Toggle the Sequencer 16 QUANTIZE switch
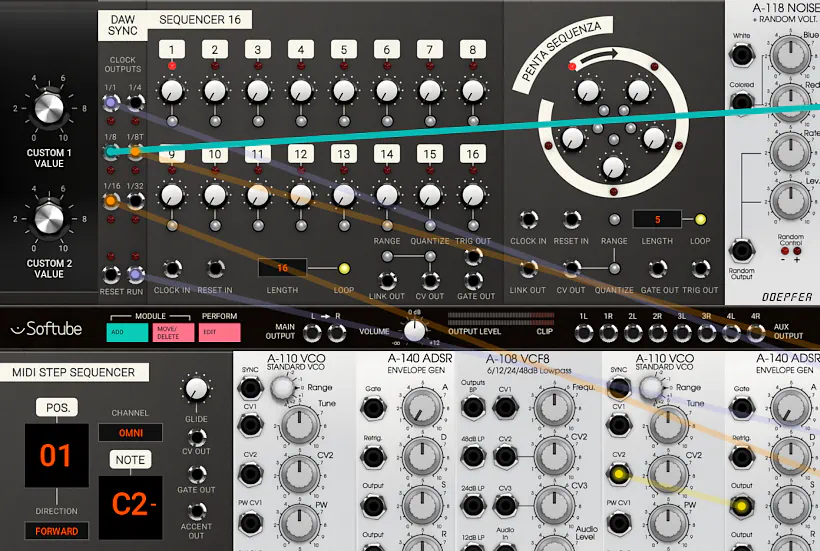The height and width of the screenshot is (551, 820). 430,256
